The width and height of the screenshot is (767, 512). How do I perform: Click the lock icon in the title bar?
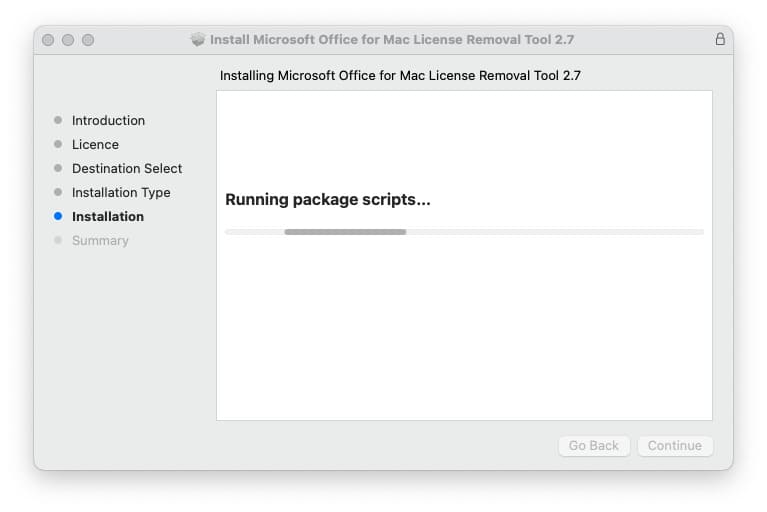720,40
